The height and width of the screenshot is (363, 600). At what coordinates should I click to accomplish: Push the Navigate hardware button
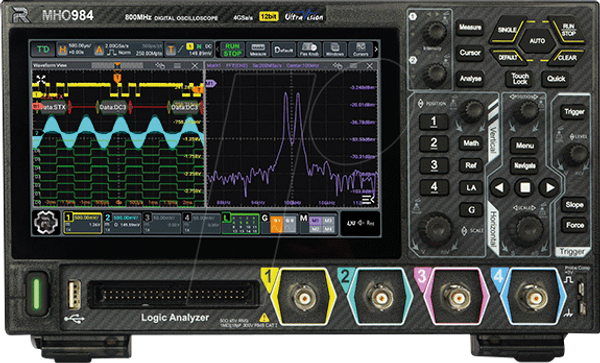(x=525, y=166)
